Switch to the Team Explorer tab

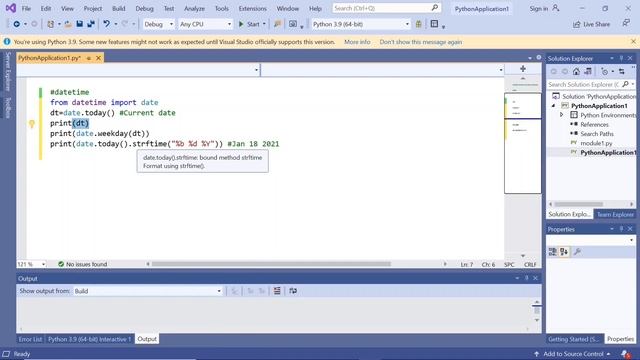pos(615,214)
